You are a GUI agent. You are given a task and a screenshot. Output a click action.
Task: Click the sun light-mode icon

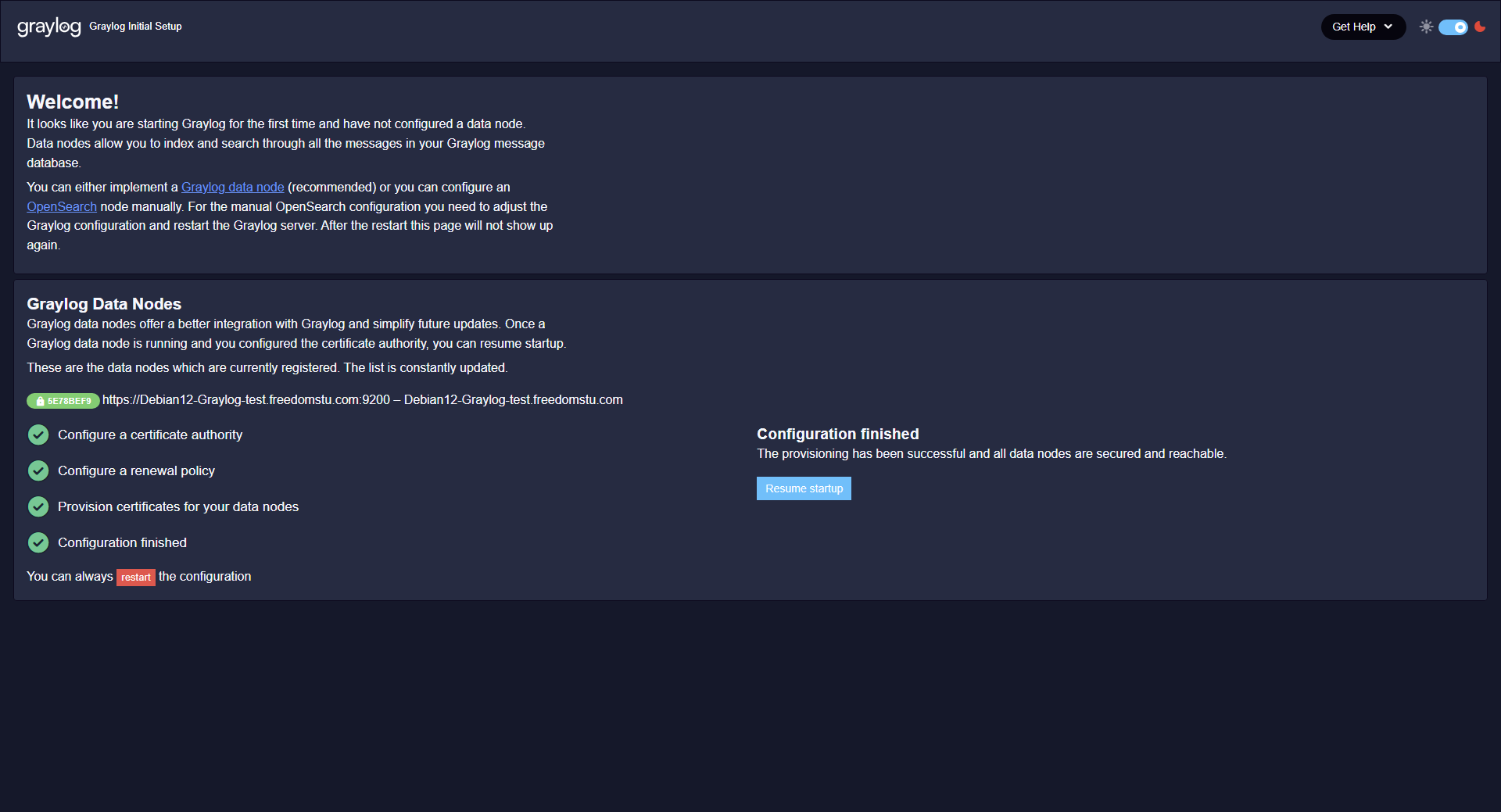click(x=1426, y=27)
